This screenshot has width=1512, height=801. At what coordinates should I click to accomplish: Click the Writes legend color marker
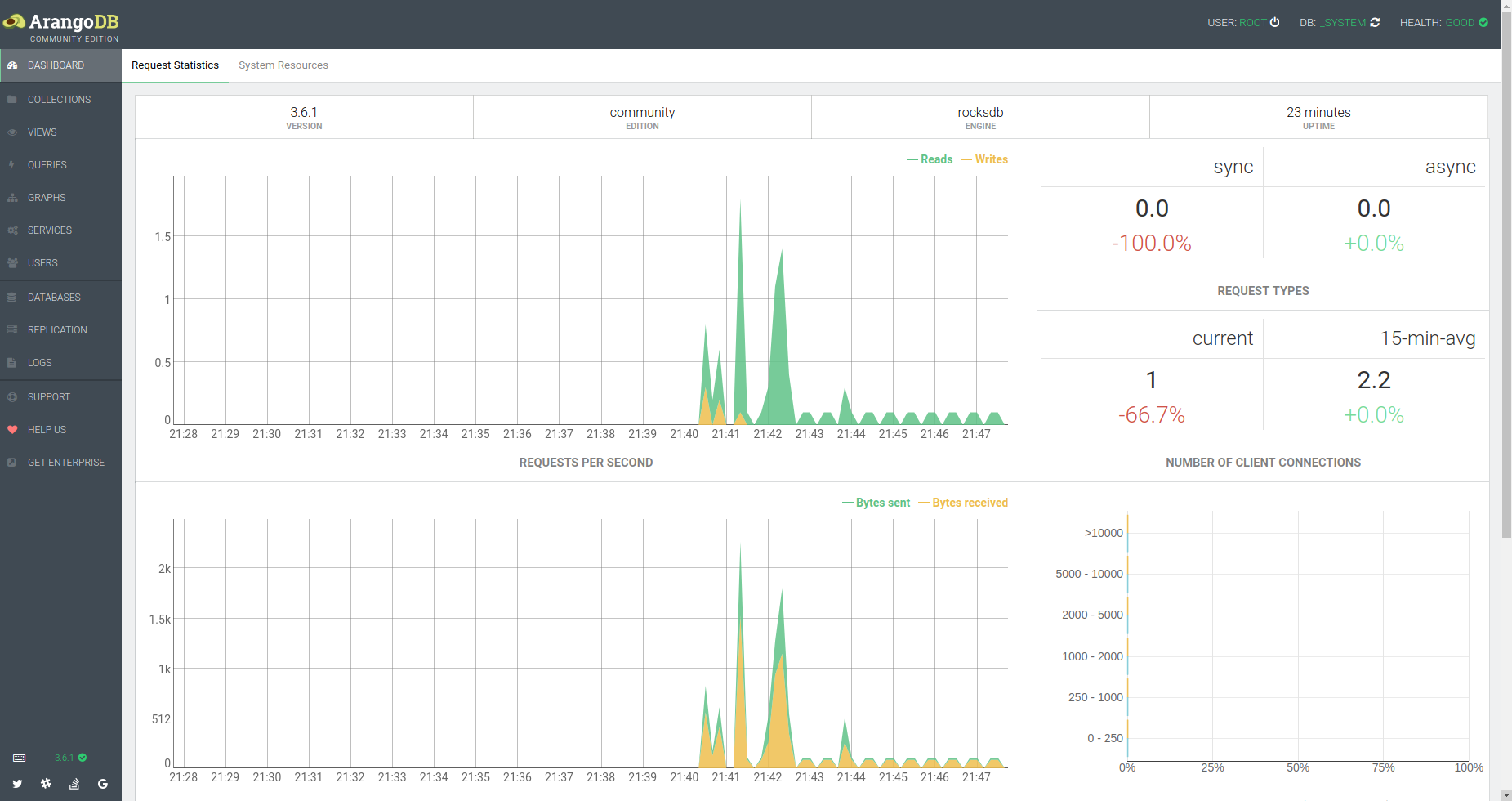pos(966,159)
